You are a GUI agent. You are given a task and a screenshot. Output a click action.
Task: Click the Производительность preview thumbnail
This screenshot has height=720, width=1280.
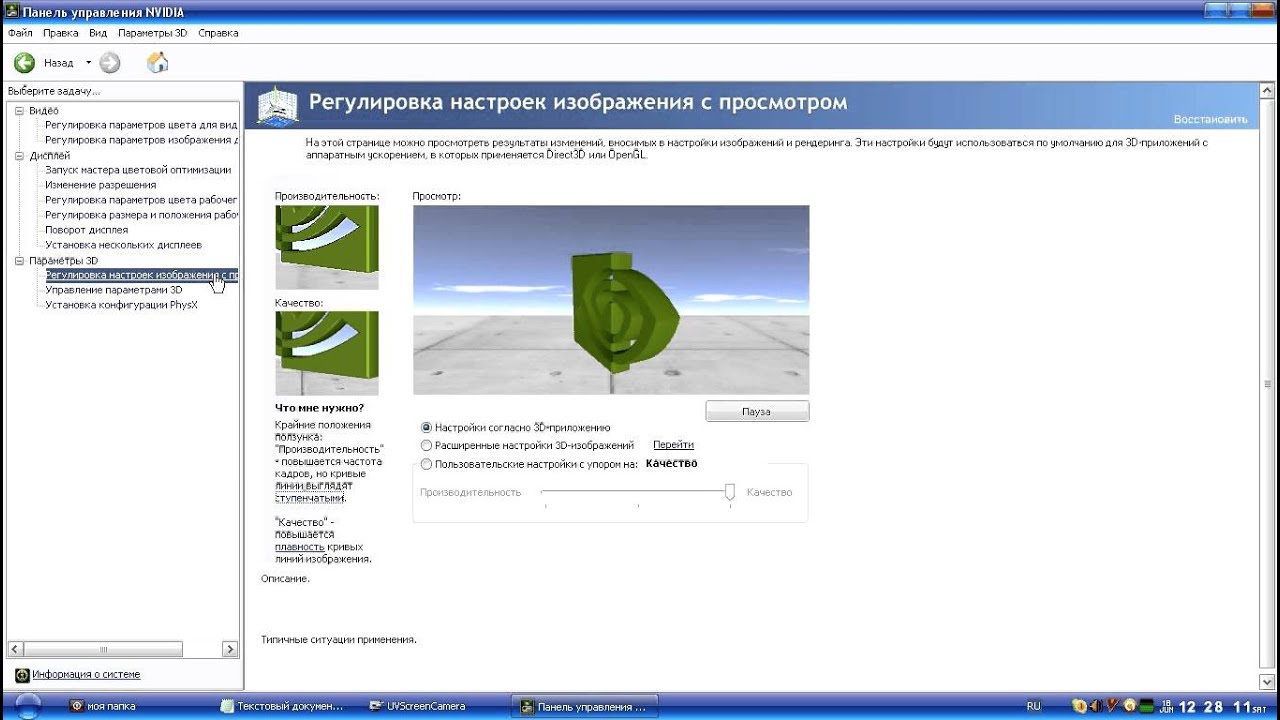pyautogui.click(x=327, y=247)
